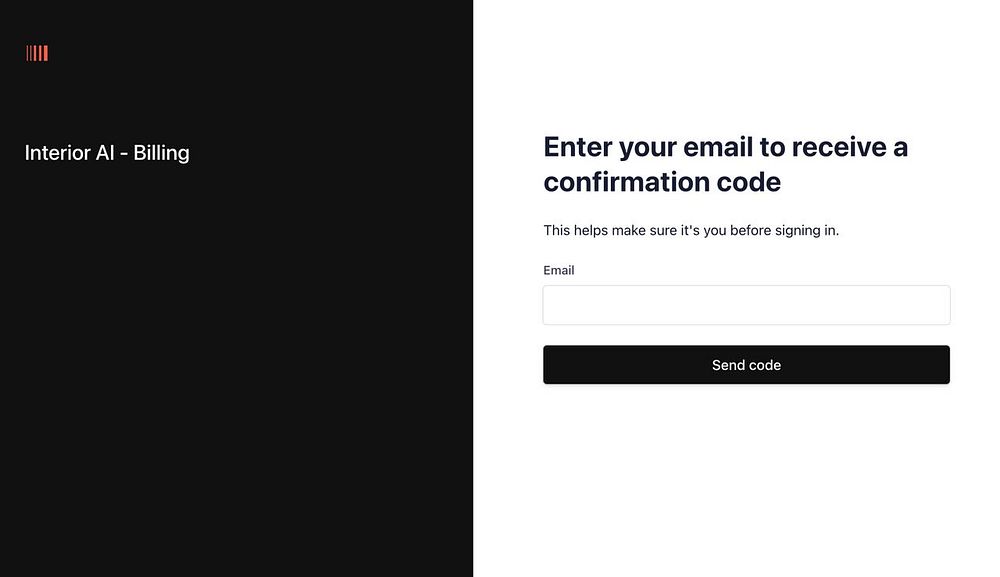Click the "This helps make sure" subtitle
Screen dimensions: 1000x577
690,230
